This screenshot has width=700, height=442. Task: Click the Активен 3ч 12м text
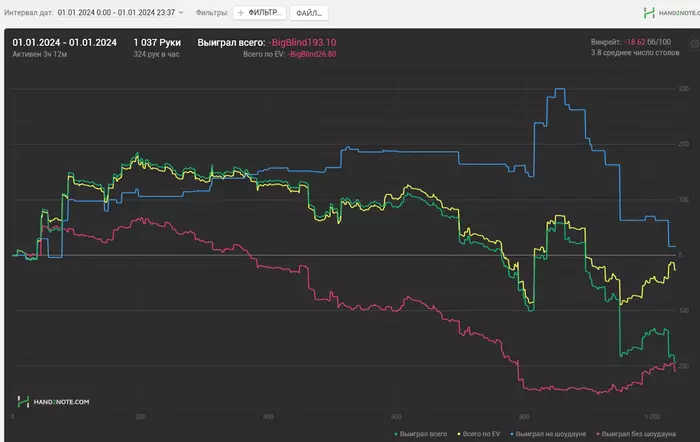[x=40, y=54]
